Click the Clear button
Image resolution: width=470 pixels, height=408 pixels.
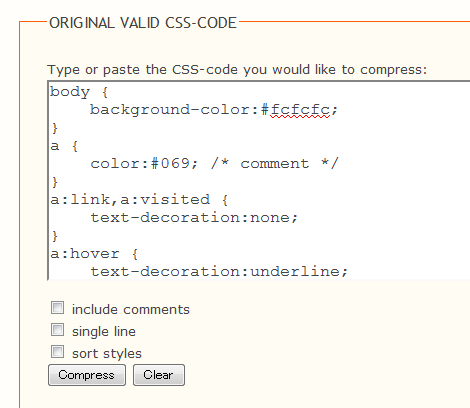[x=159, y=375]
